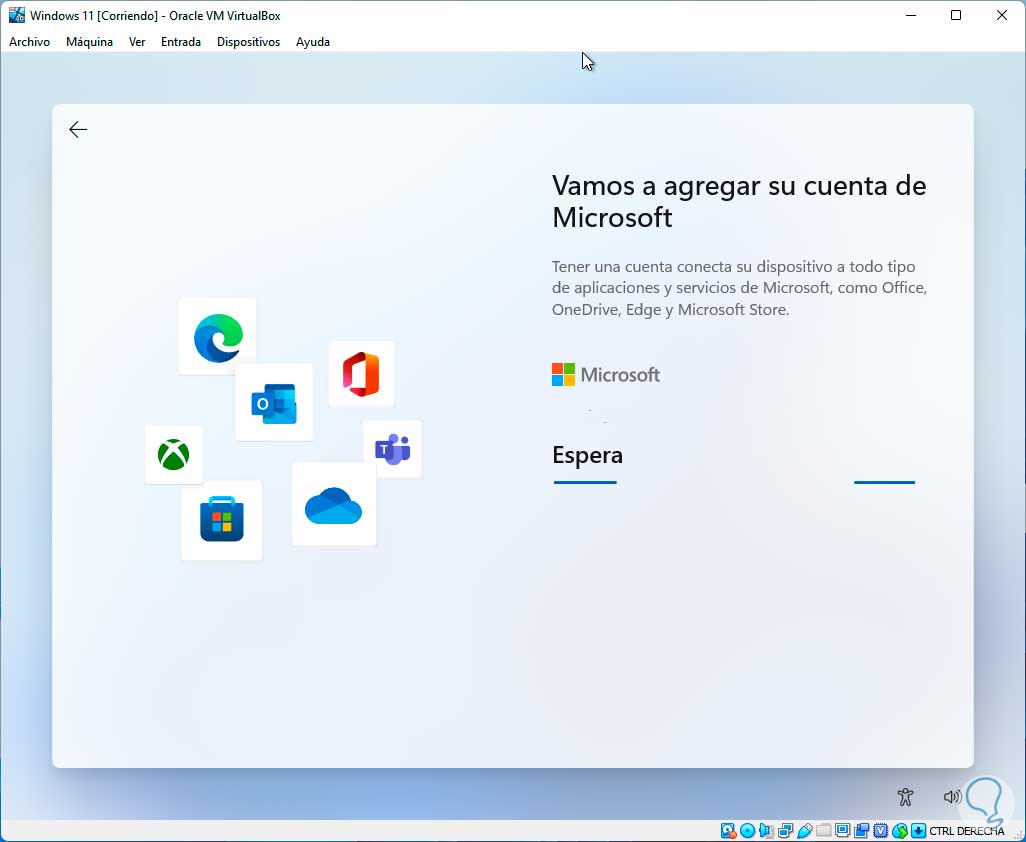The height and width of the screenshot is (842, 1026).
Task: Maximize the VirtualBox window
Action: click(x=956, y=15)
